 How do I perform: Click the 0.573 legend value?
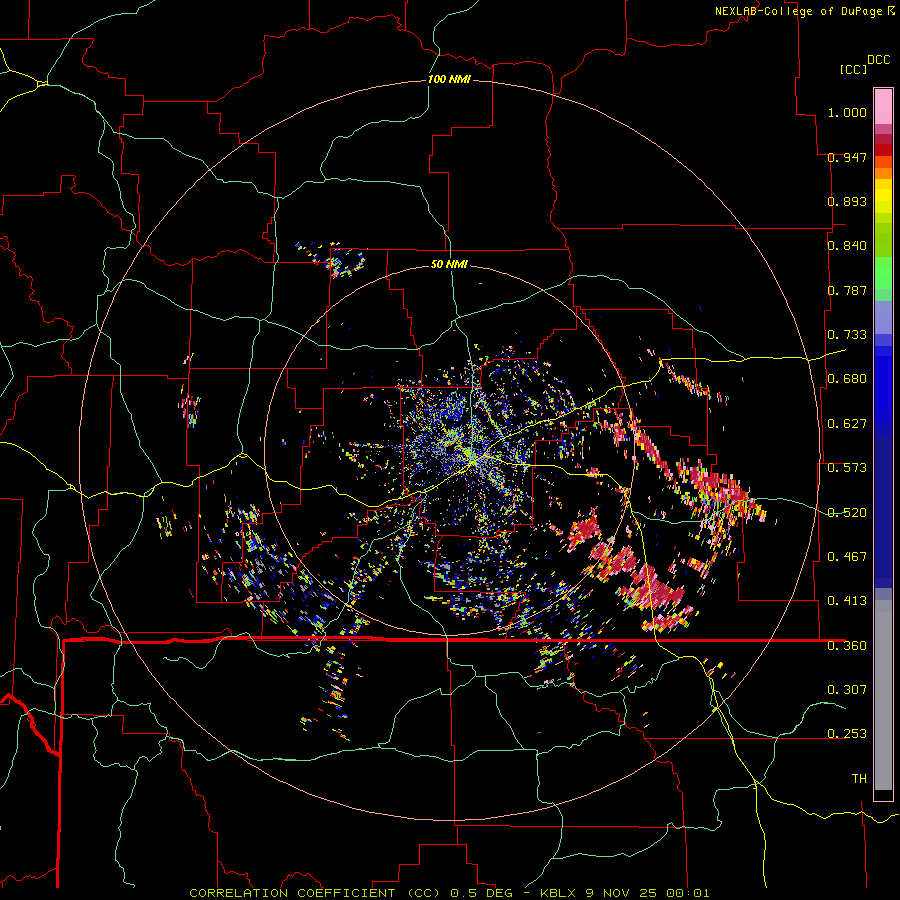coord(847,468)
